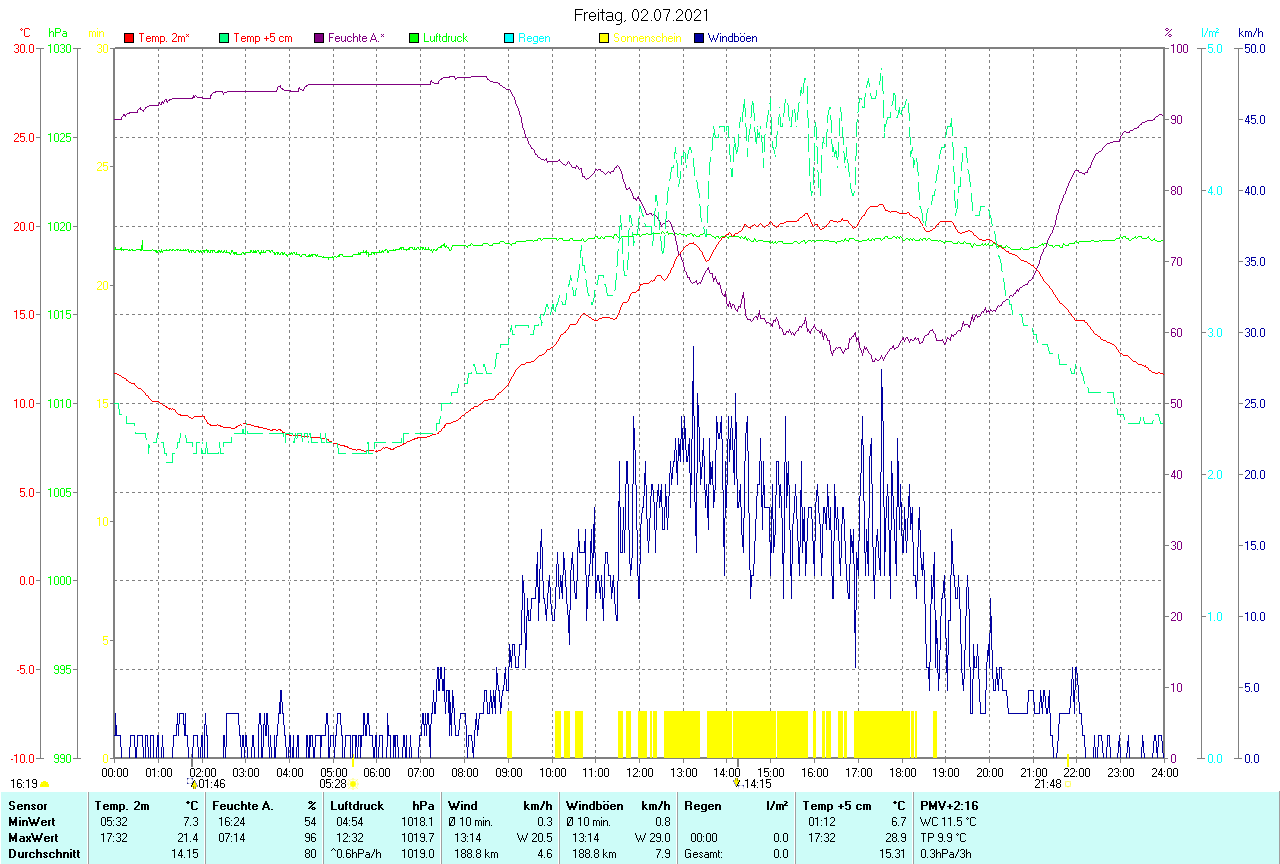Click the purple Feuchte A. legend swatch
Image resolution: width=1280 pixels, height=864 pixels.
pos(319,38)
